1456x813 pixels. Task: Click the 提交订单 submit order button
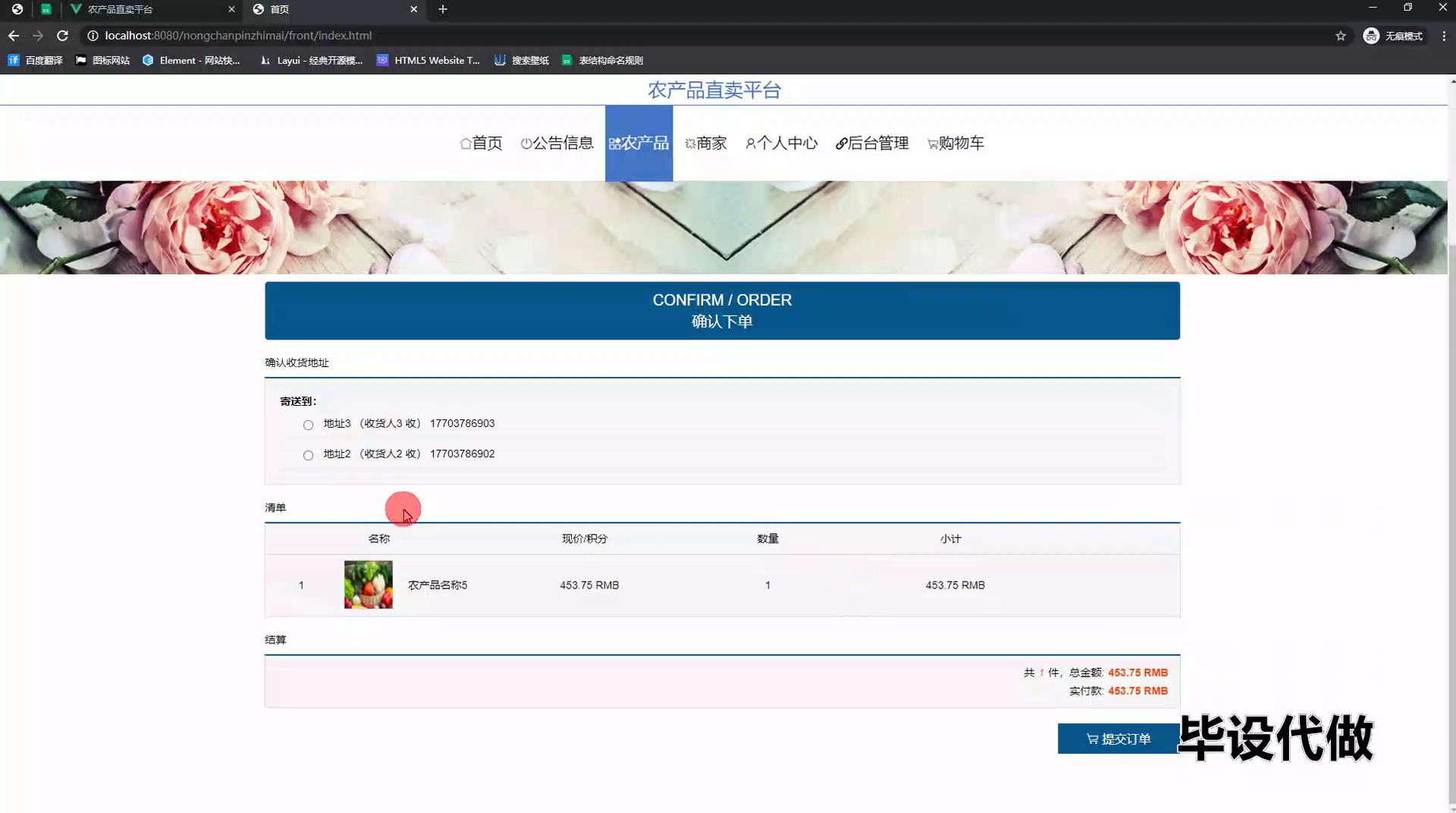1118,739
